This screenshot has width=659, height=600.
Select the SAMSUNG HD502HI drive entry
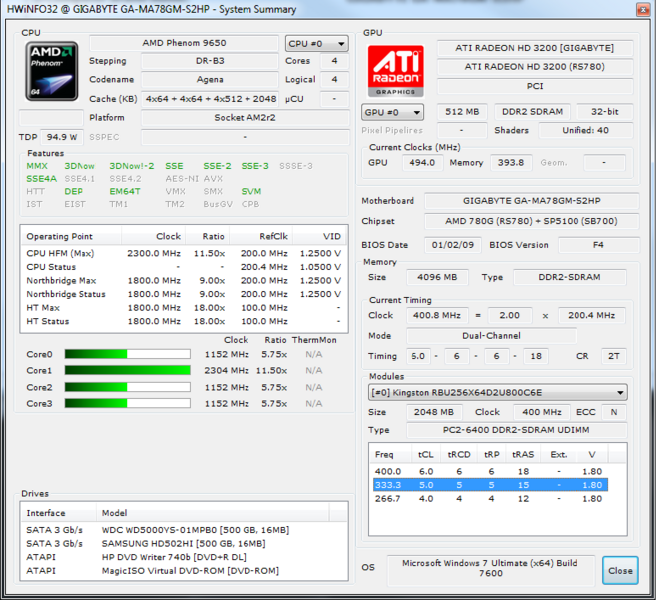pos(184,543)
